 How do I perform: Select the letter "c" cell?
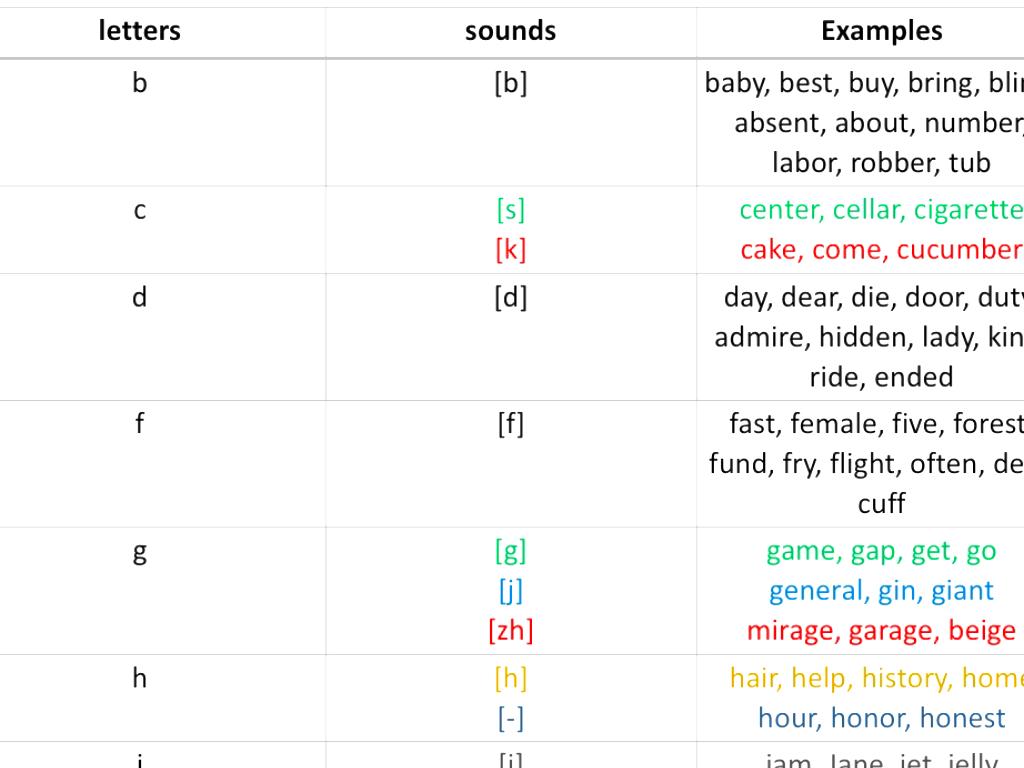tap(140, 211)
